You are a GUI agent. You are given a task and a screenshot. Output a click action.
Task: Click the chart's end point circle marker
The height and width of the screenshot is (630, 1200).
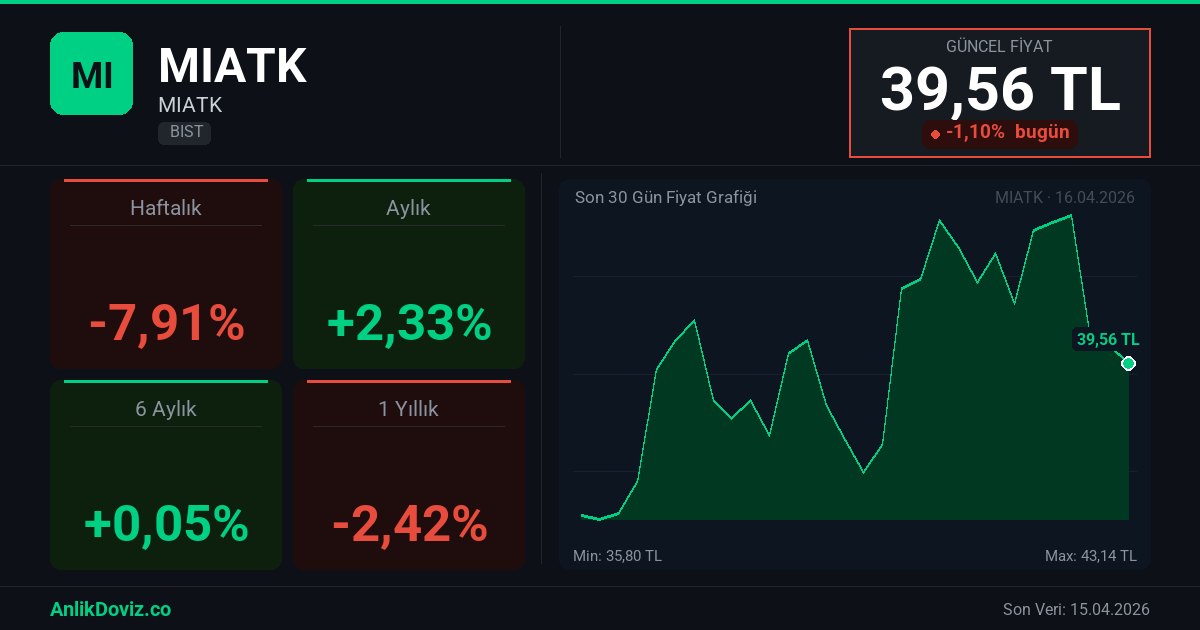click(1128, 363)
